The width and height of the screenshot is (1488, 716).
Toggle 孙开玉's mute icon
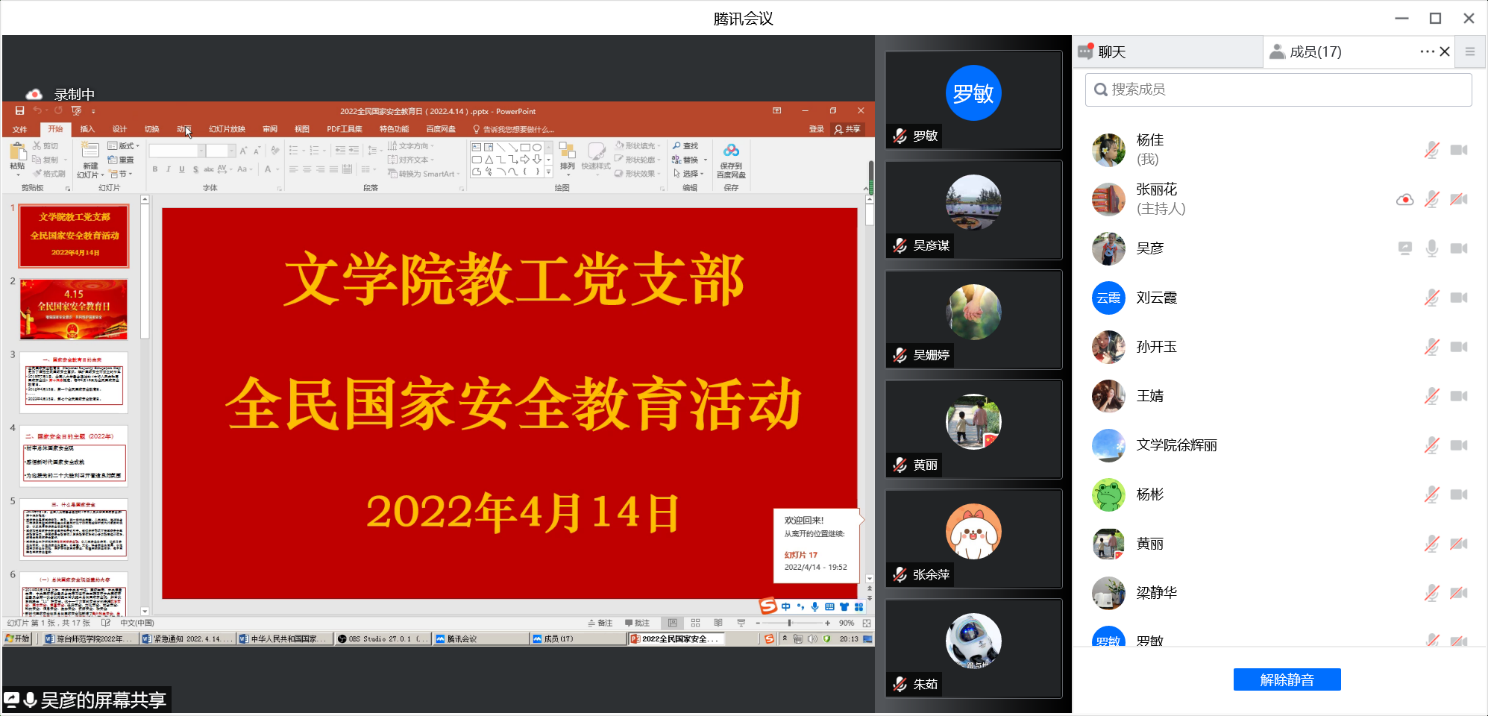(1431, 347)
